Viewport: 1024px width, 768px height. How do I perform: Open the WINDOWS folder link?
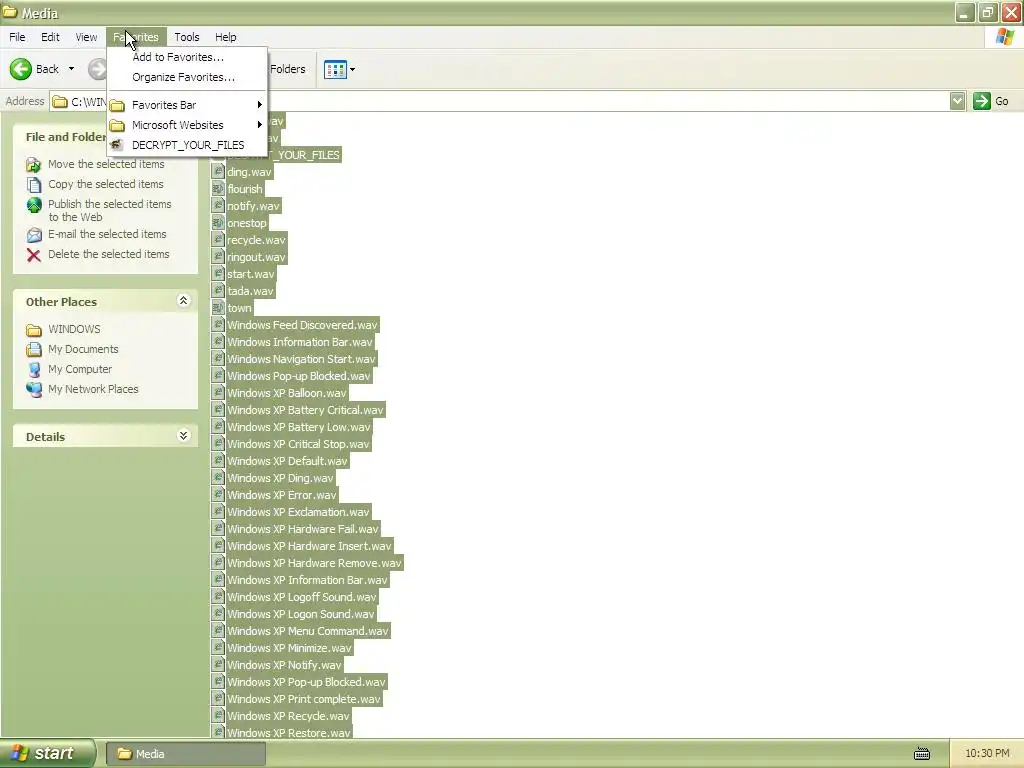(74, 329)
